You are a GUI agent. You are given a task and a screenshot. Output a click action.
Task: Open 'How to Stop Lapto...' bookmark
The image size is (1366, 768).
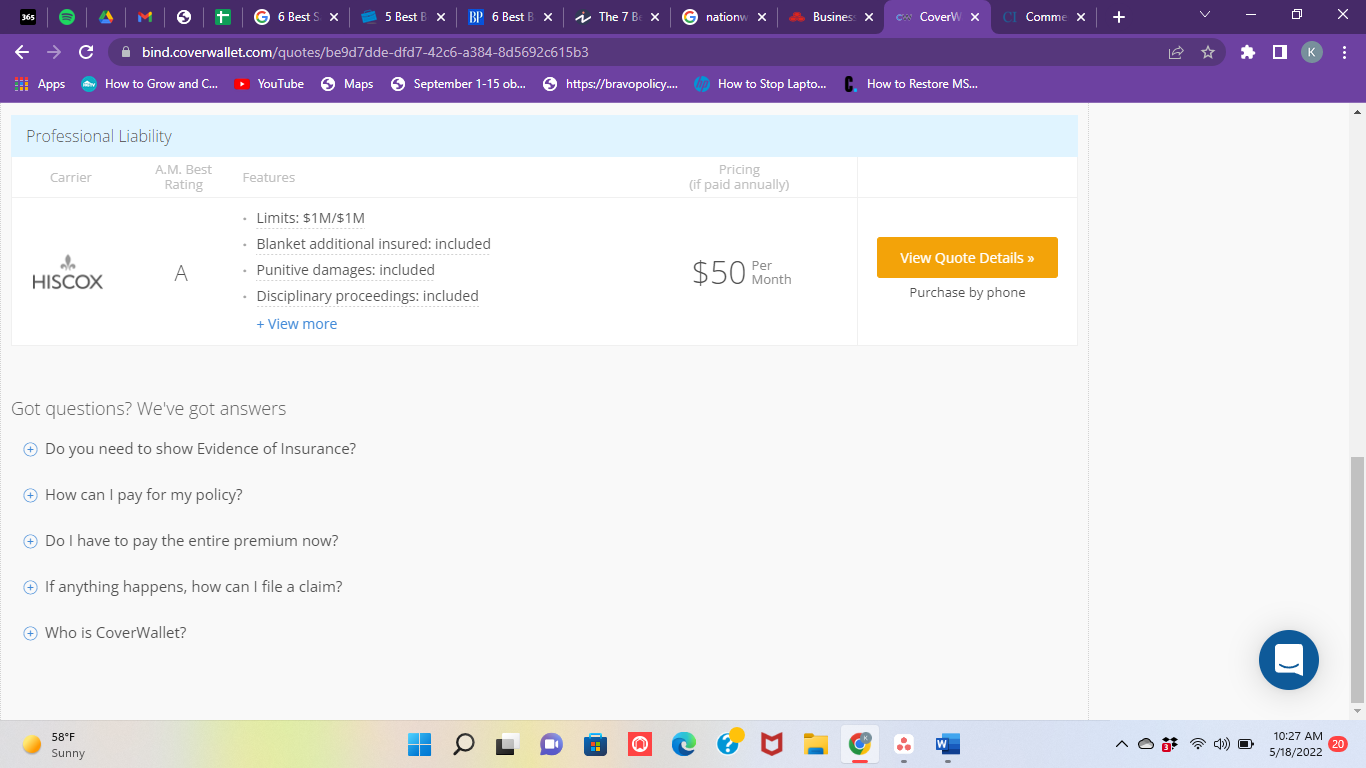[761, 84]
